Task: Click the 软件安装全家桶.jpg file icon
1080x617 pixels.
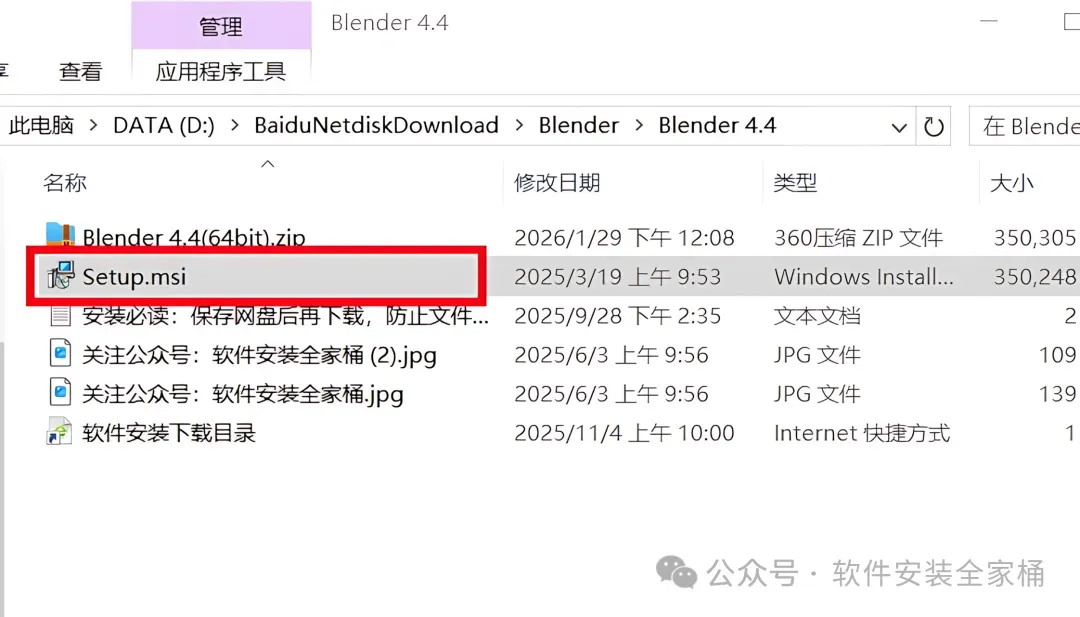Action: [x=61, y=393]
